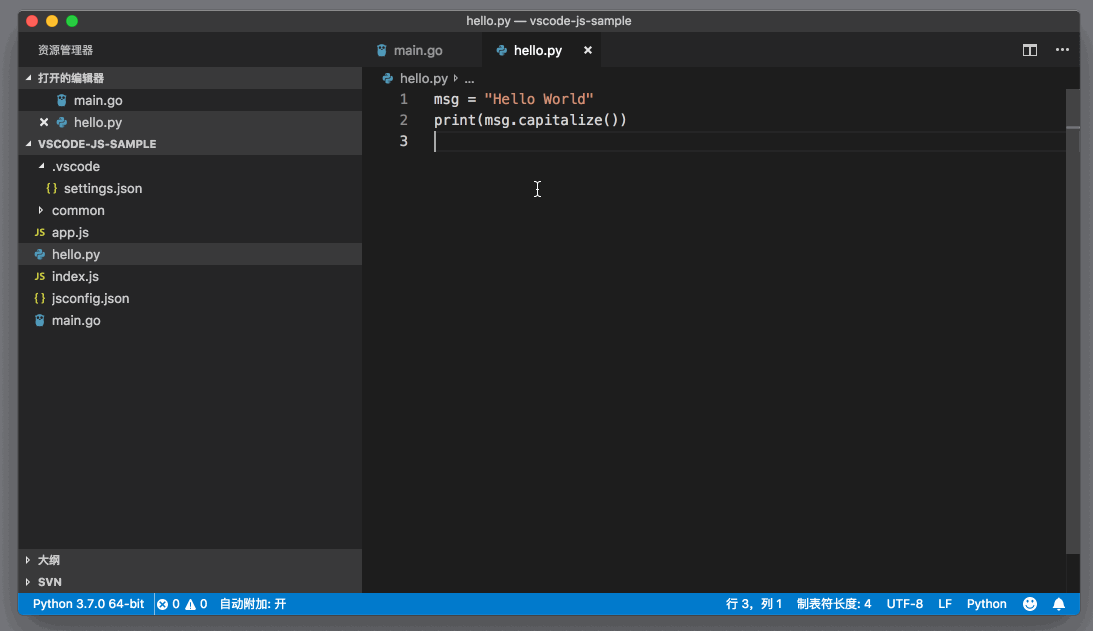The image size is (1093, 631).
Task: Expand the SVN panel
Action: 48,581
